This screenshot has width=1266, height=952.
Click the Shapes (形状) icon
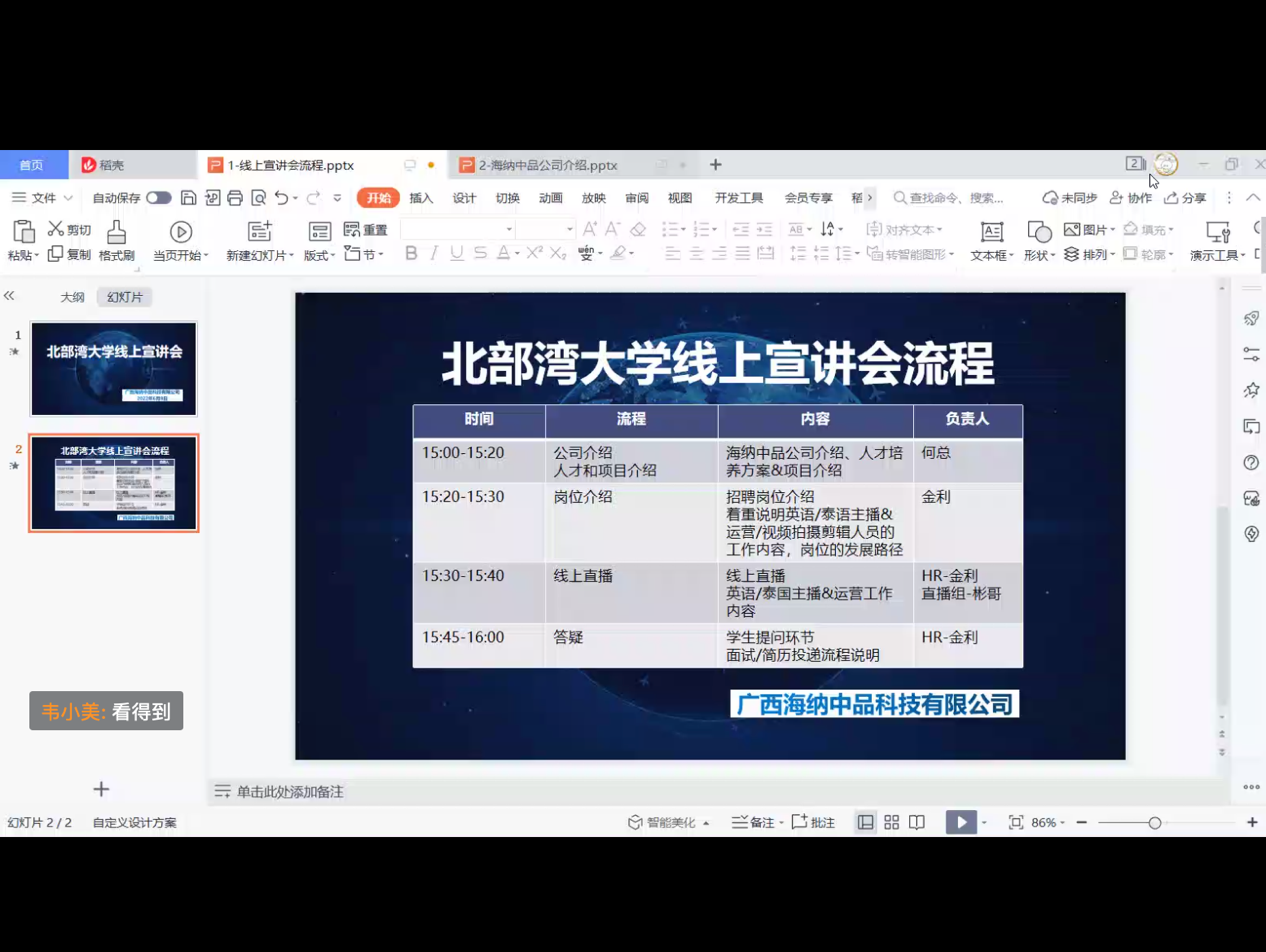point(1039,232)
